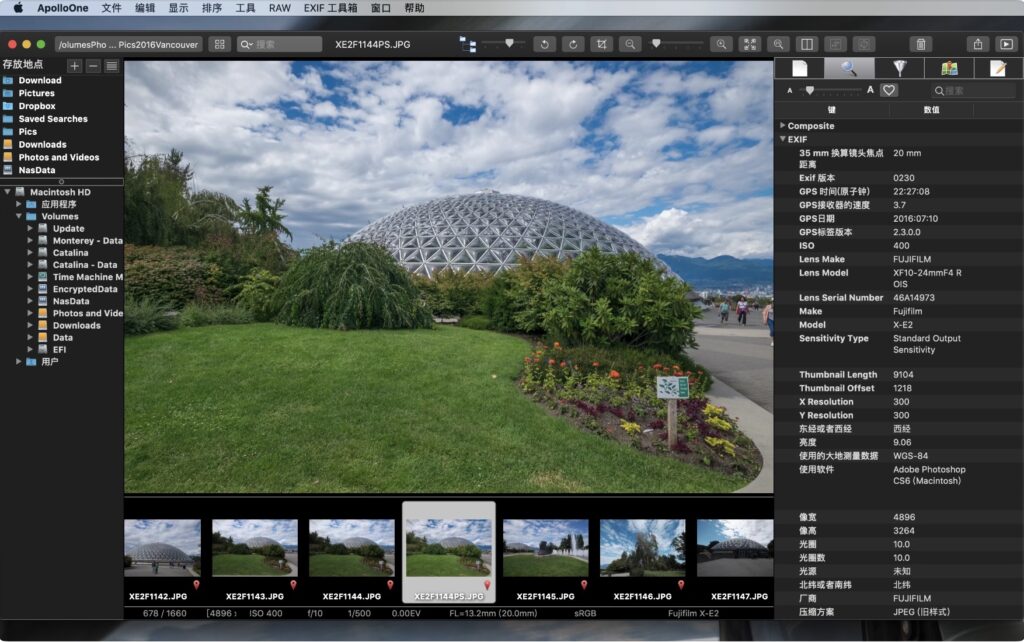The image size is (1024, 642).
Task: Open the RAW menu
Action: 280,8
